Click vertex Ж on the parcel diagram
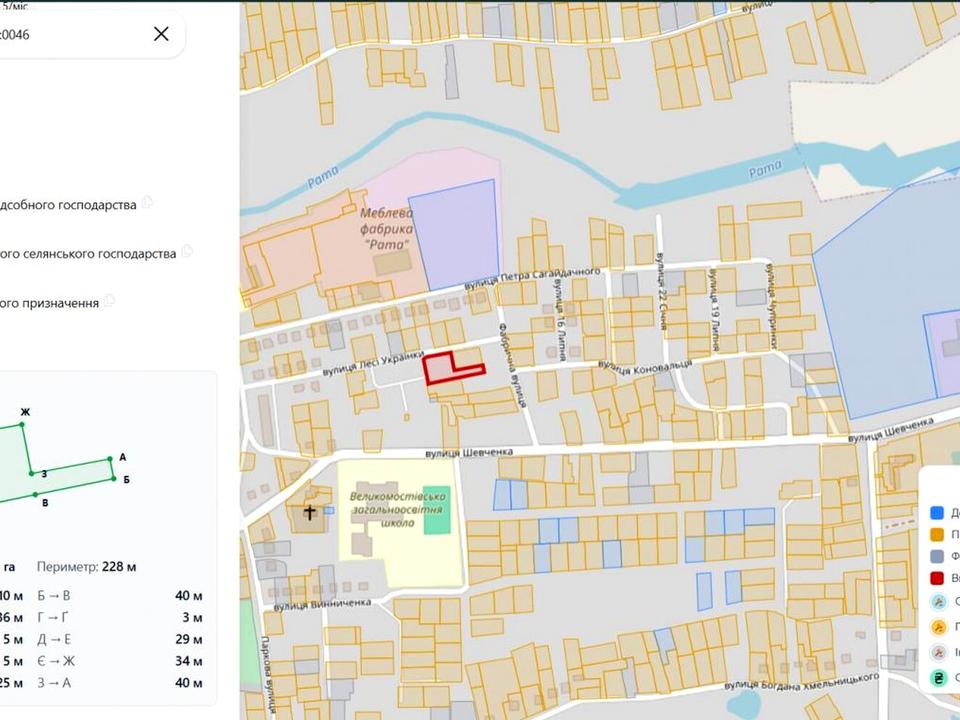Viewport: 960px width, 720px height. click(22, 424)
